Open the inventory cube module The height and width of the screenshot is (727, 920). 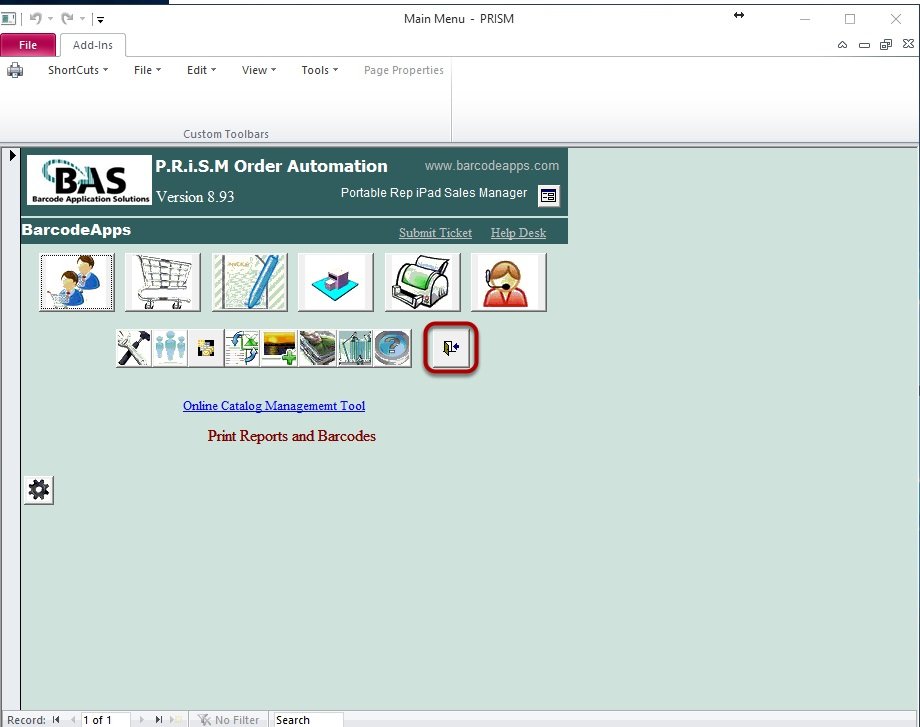click(x=336, y=282)
